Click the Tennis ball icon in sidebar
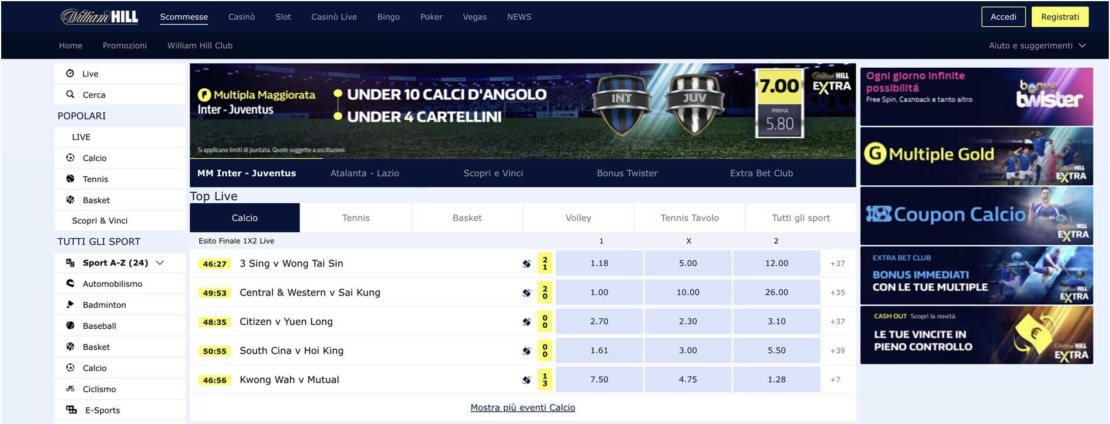Image resolution: width=1110 pixels, height=424 pixels. (70, 179)
